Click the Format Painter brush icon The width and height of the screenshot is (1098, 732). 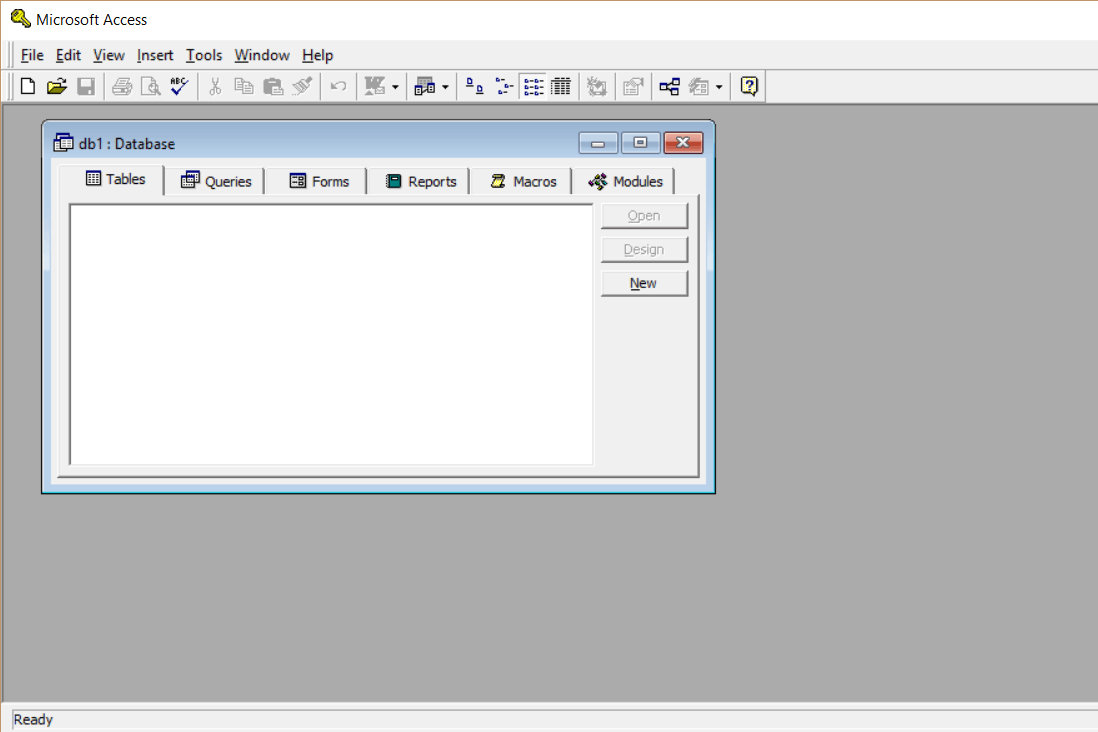point(302,86)
